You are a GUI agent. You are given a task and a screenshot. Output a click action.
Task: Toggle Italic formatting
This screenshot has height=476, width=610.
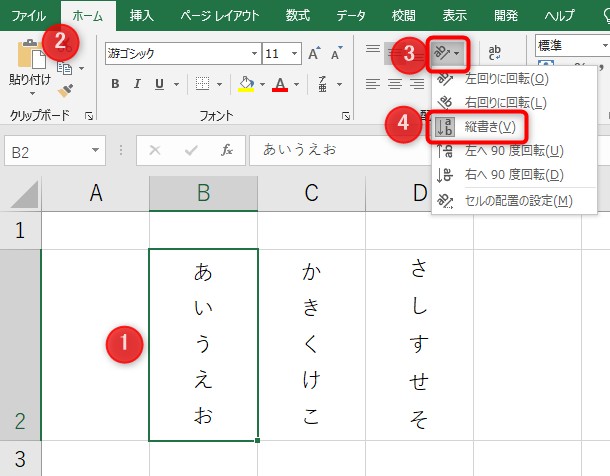[137, 84]
